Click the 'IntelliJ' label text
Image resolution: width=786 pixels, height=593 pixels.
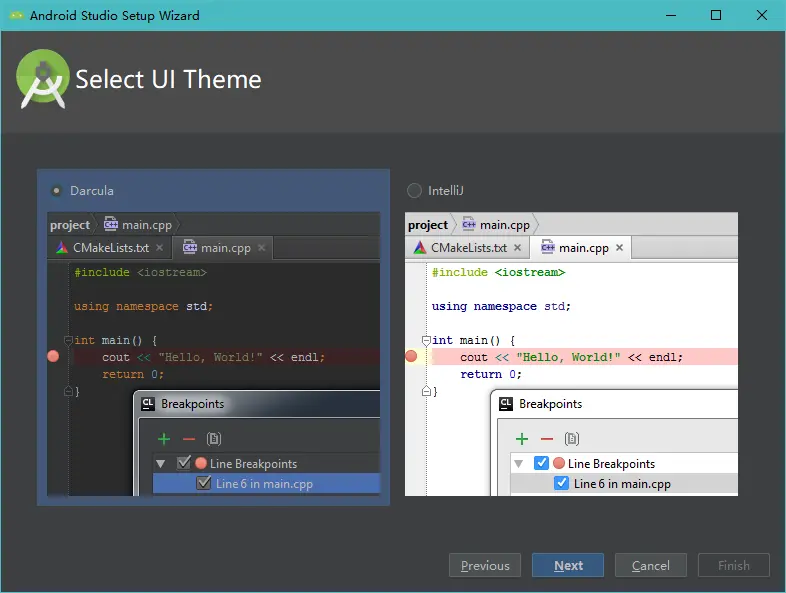pyautogui.click(x=446, y=190)
